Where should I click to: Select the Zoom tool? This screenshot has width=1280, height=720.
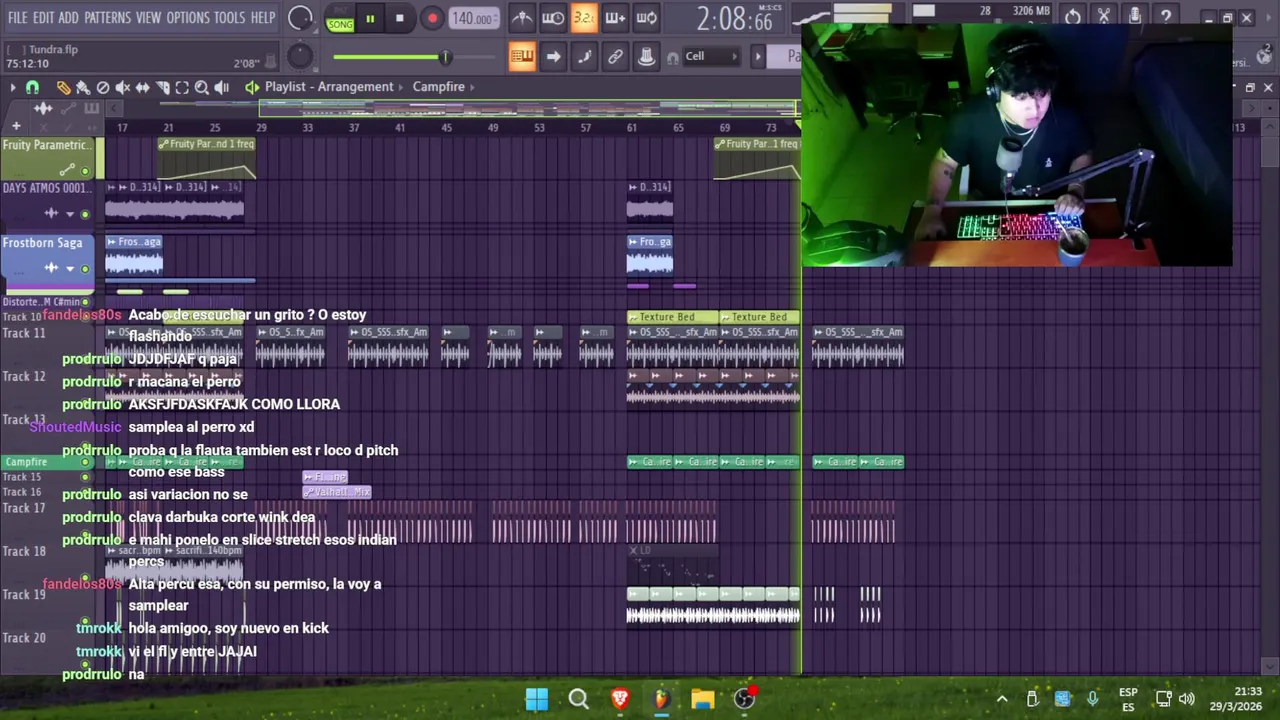(201, 88)
